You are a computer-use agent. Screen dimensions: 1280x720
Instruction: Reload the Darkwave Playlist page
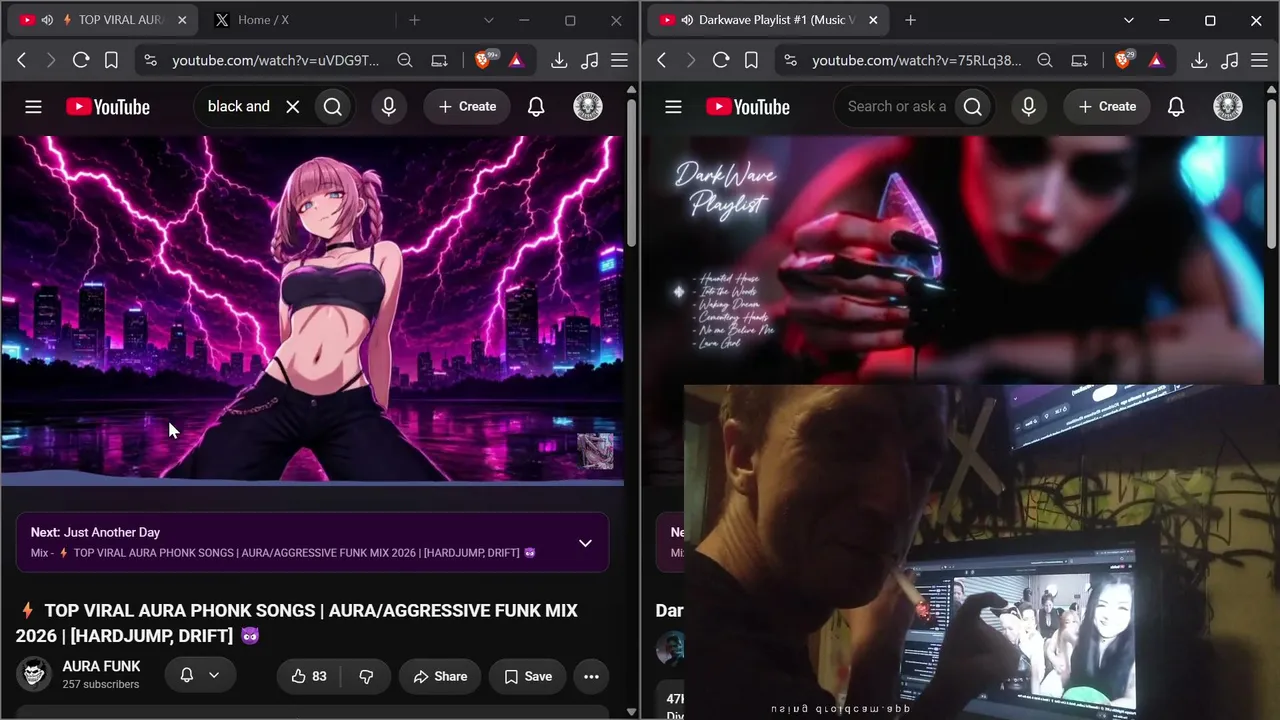(x=721, y=60)
